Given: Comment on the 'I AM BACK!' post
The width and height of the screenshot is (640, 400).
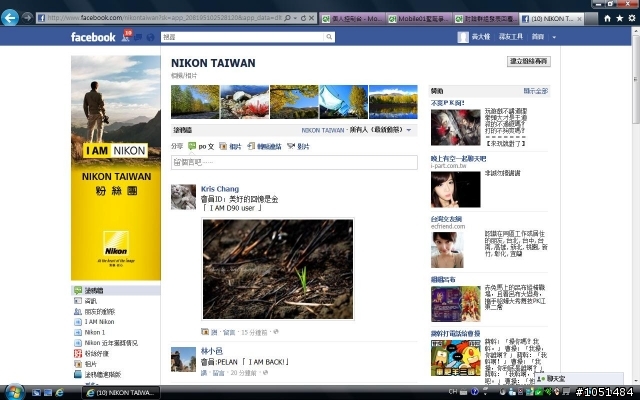Looking at the screenshot, I should [218, 373].
